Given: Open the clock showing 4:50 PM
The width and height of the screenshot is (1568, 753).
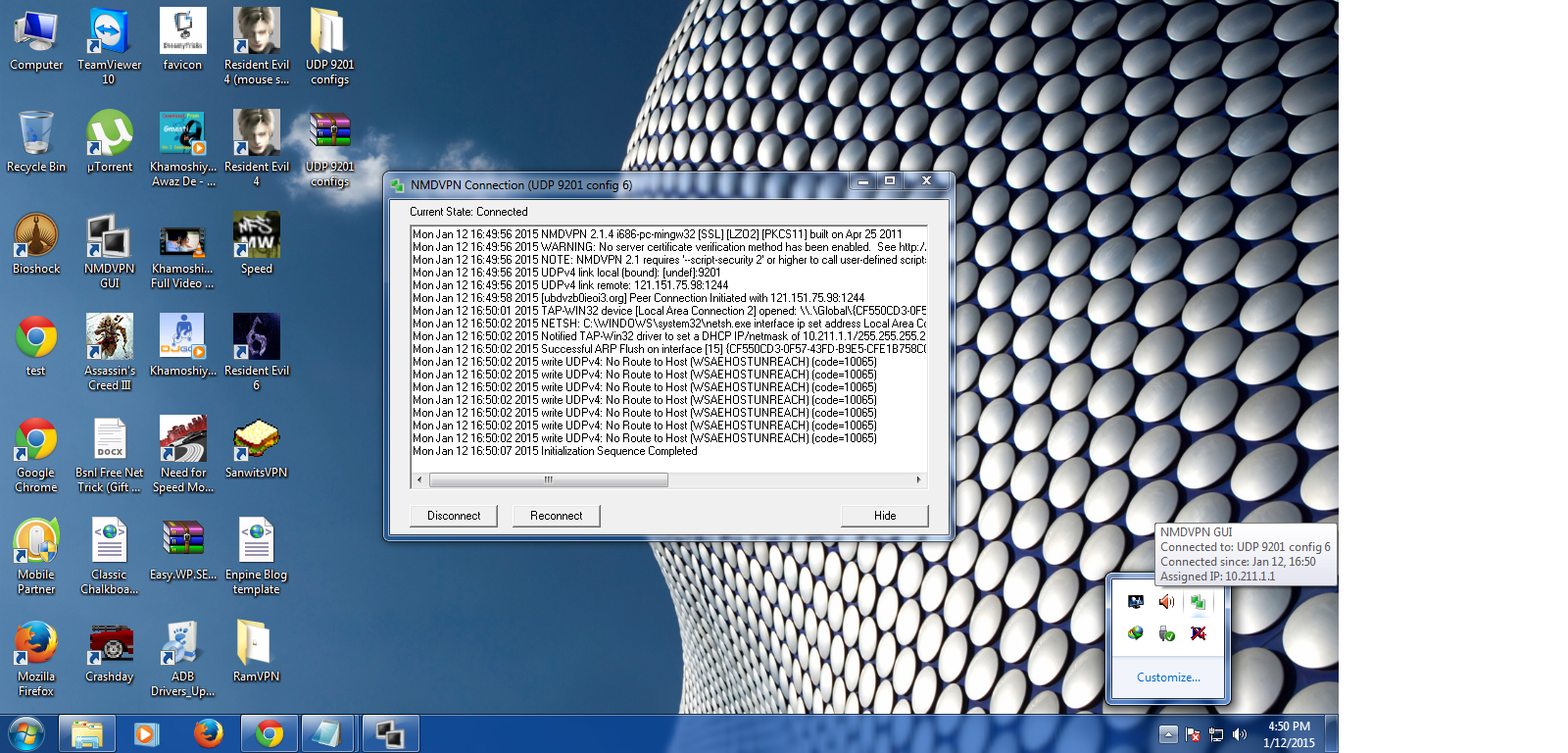Looking at the screenshot, I should pos(1289,734).
